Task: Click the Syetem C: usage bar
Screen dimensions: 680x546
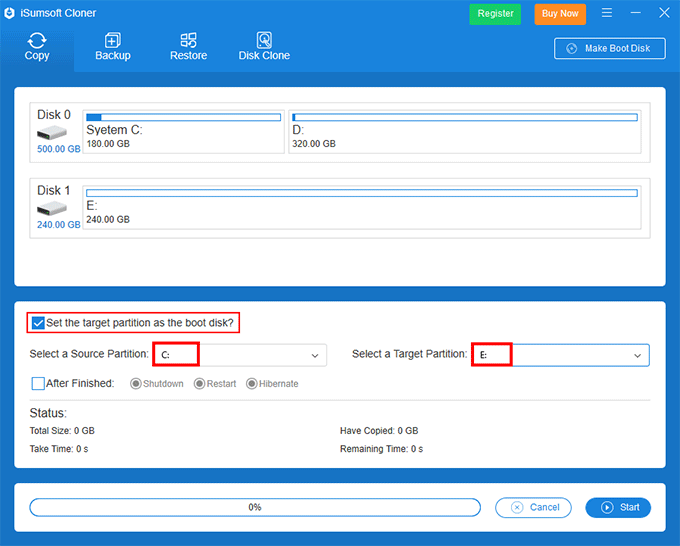Action: click(x=183, y=117)
